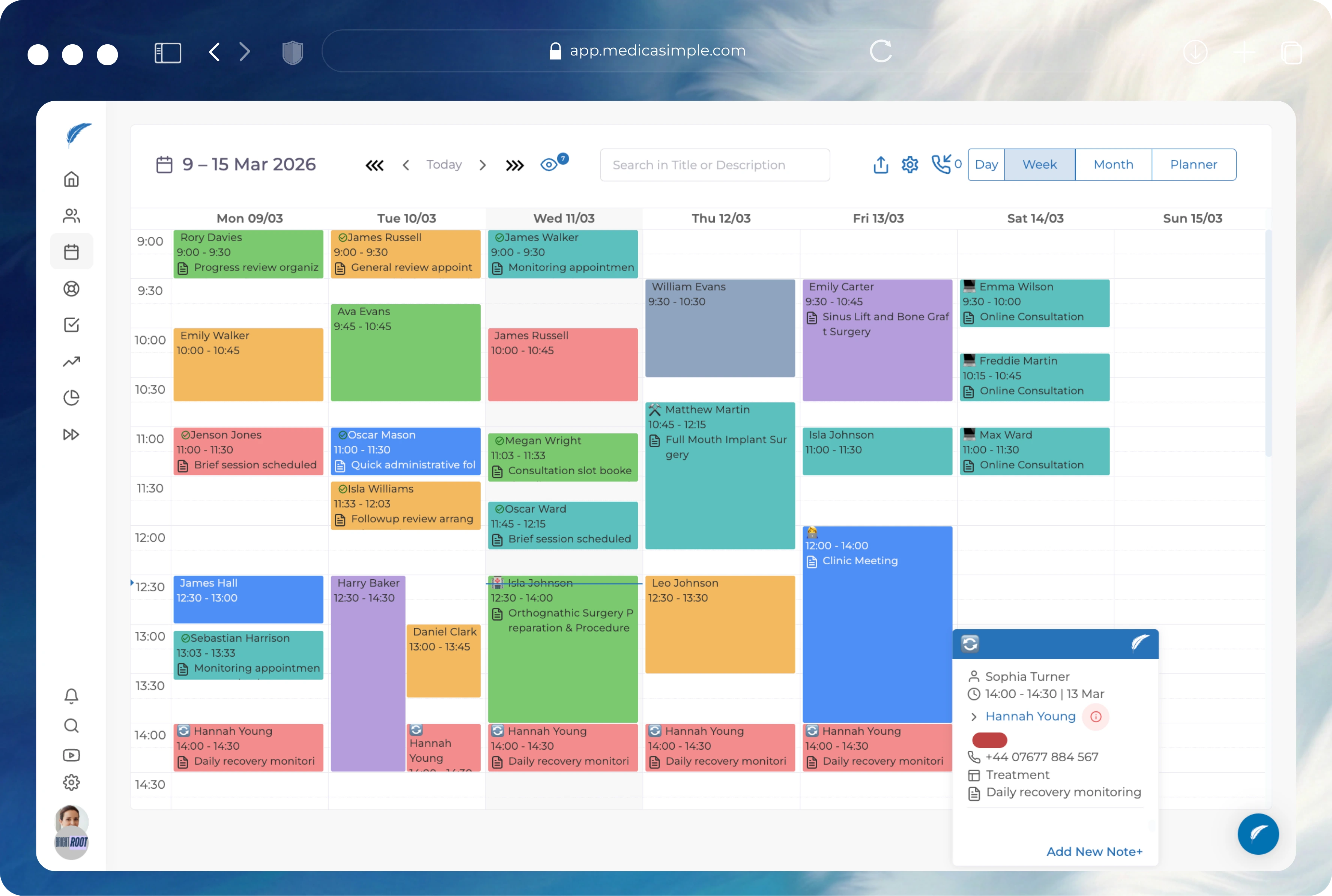The height and width of the screenshot is (896, 1332).
Task: Open the Reports pie chart icon in sidebar
Action: (x=71, y=398)
